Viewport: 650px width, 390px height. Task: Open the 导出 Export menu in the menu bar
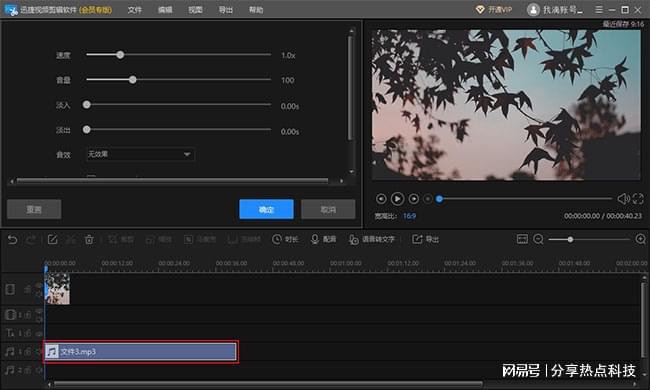tap(226, 10)
